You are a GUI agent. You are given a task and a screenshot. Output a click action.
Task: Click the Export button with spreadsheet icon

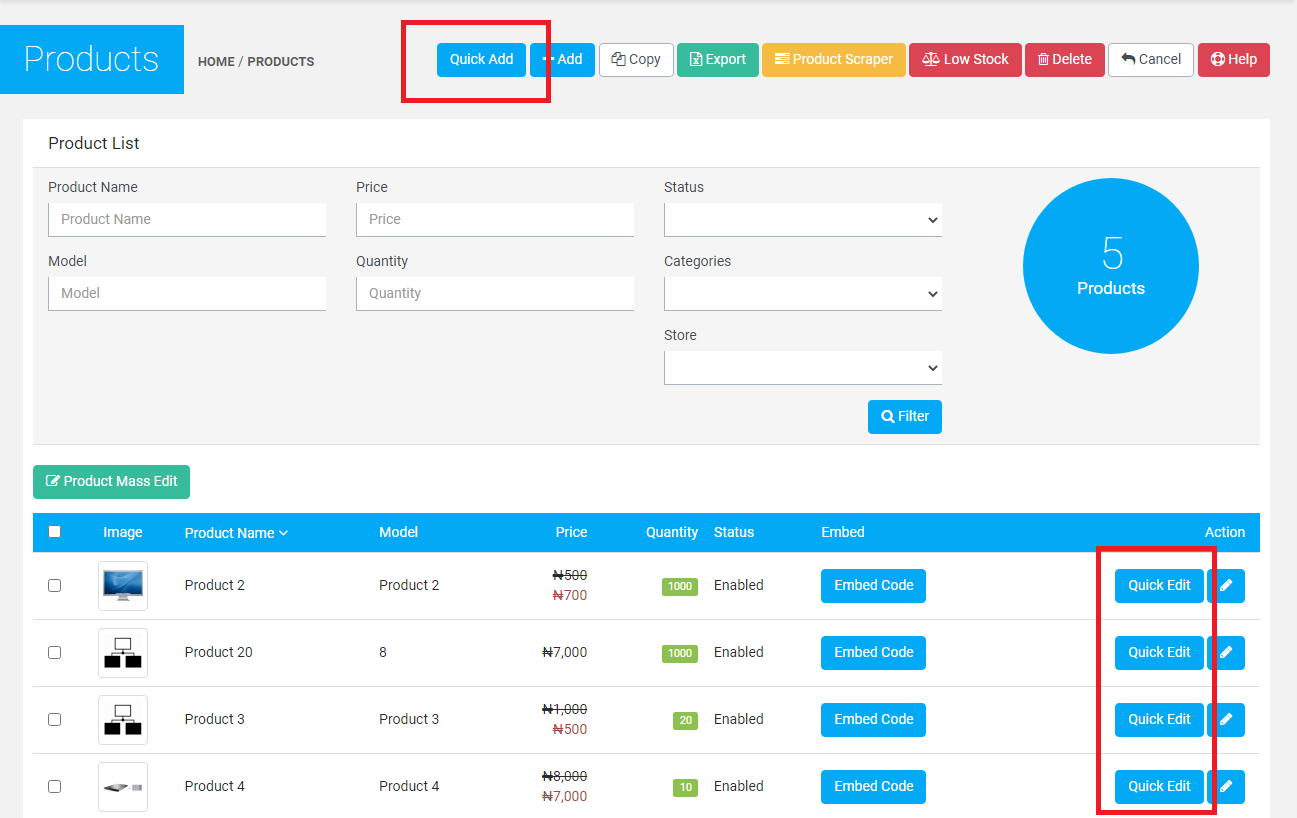pos(717,60)
